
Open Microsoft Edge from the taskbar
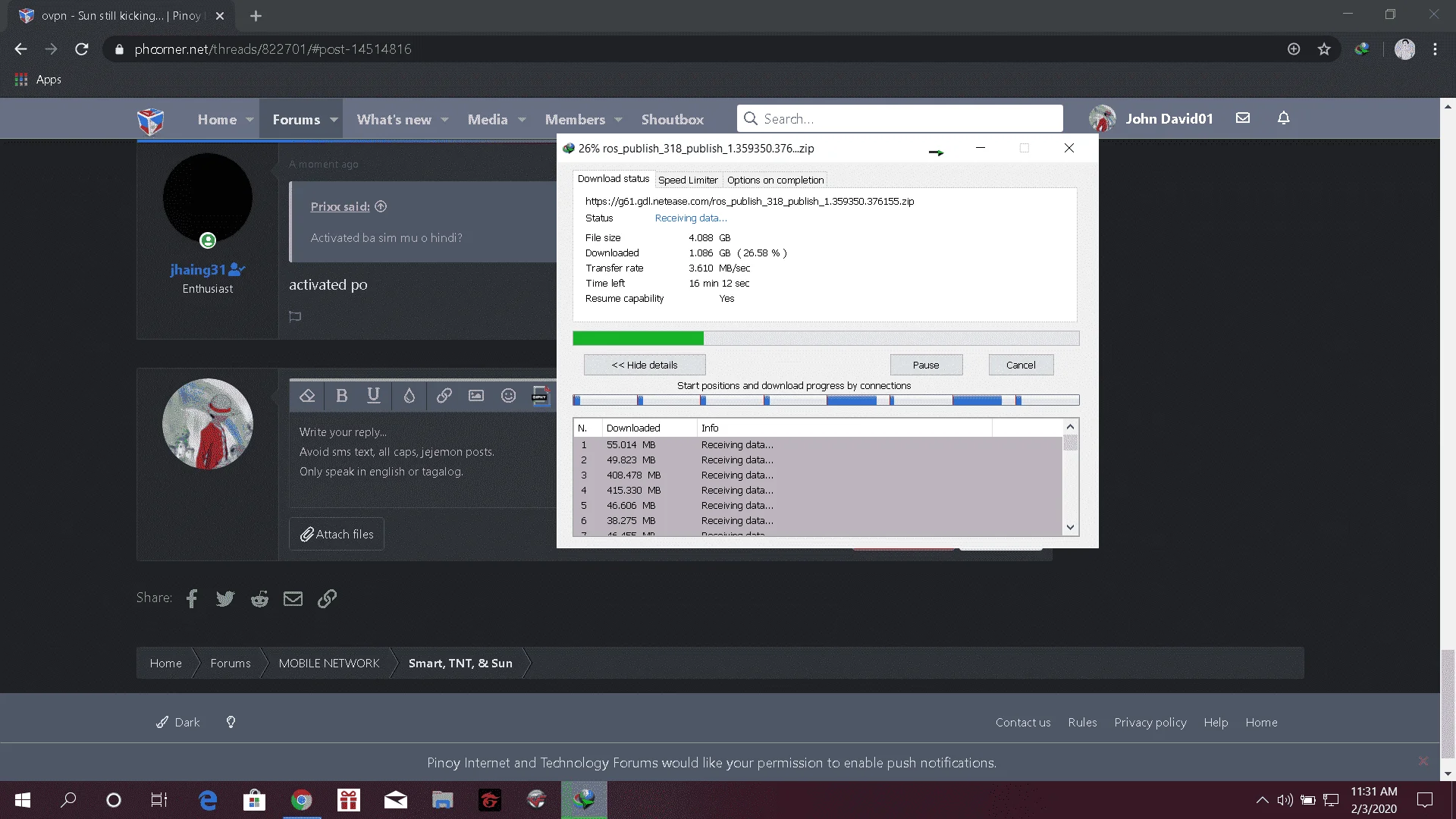pyautogui.click(x=207, y=800)
